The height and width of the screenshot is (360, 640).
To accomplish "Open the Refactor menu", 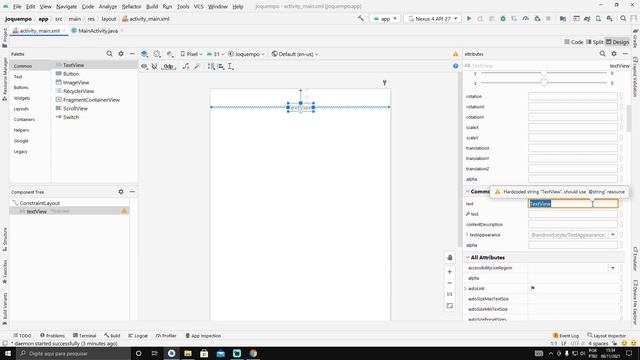I will pyautogui.click(x=131, y=7).
